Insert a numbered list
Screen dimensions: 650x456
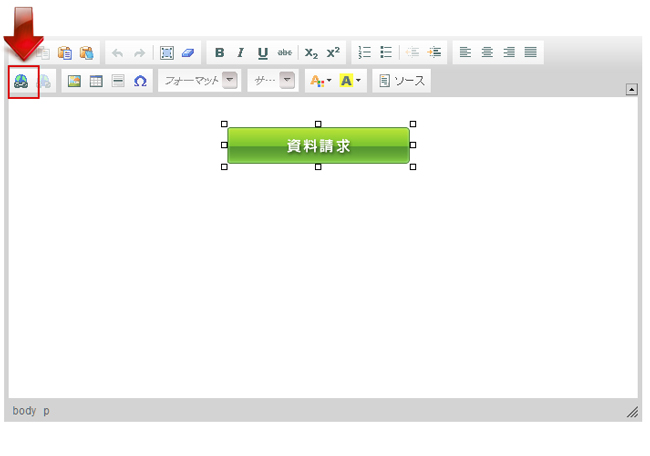coord(365,53)
